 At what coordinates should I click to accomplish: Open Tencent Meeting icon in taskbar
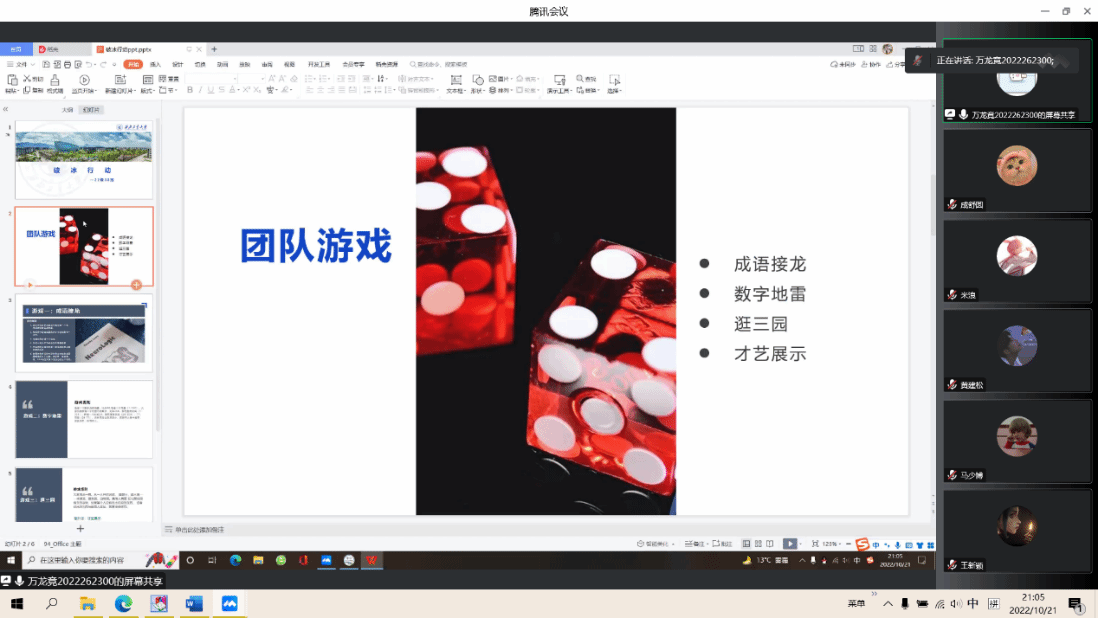(x=229, y=604)
